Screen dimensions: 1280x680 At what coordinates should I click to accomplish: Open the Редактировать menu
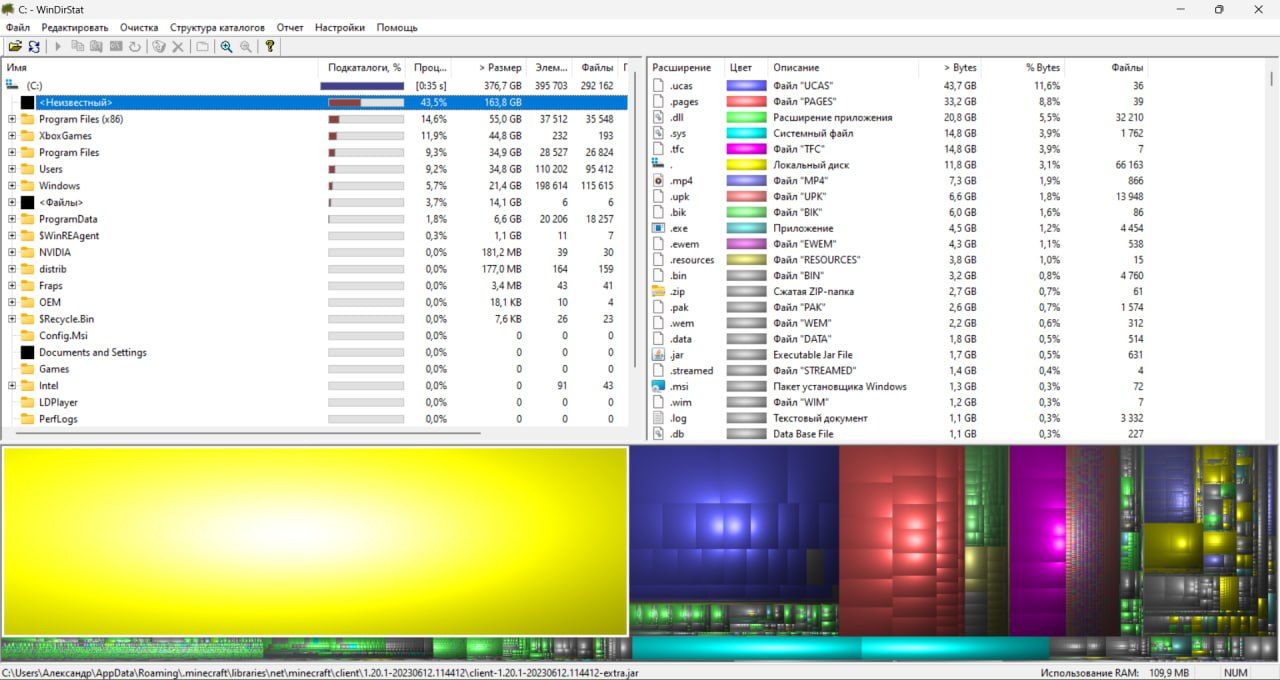pyautogui.click(x=75, y=27)
